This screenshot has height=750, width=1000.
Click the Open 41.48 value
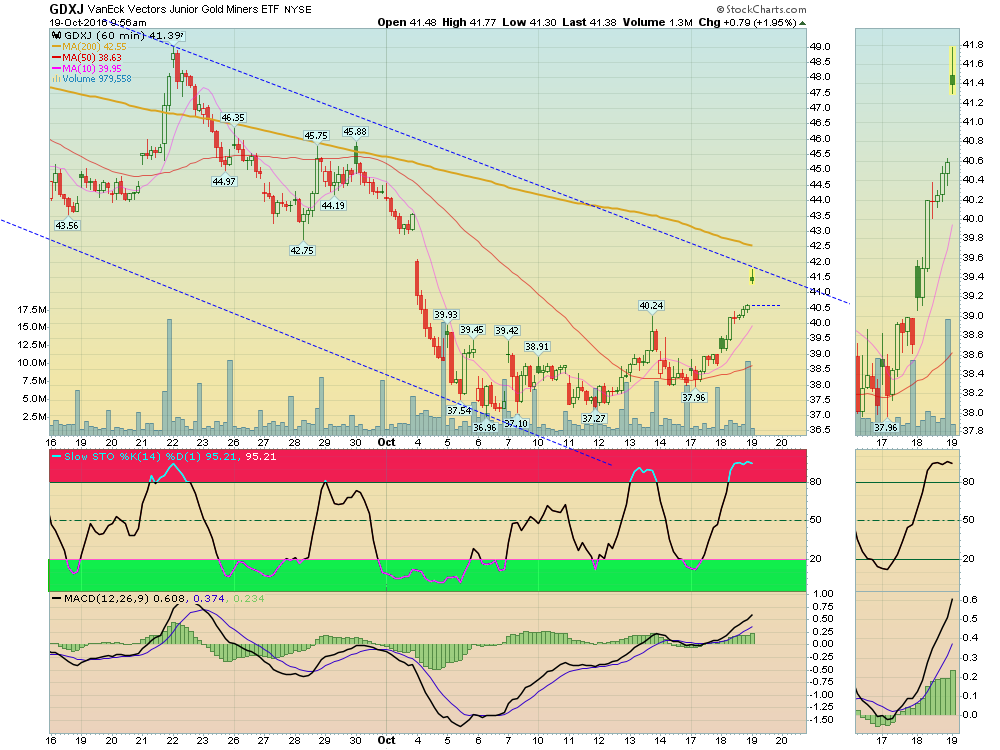pos(407,22)
